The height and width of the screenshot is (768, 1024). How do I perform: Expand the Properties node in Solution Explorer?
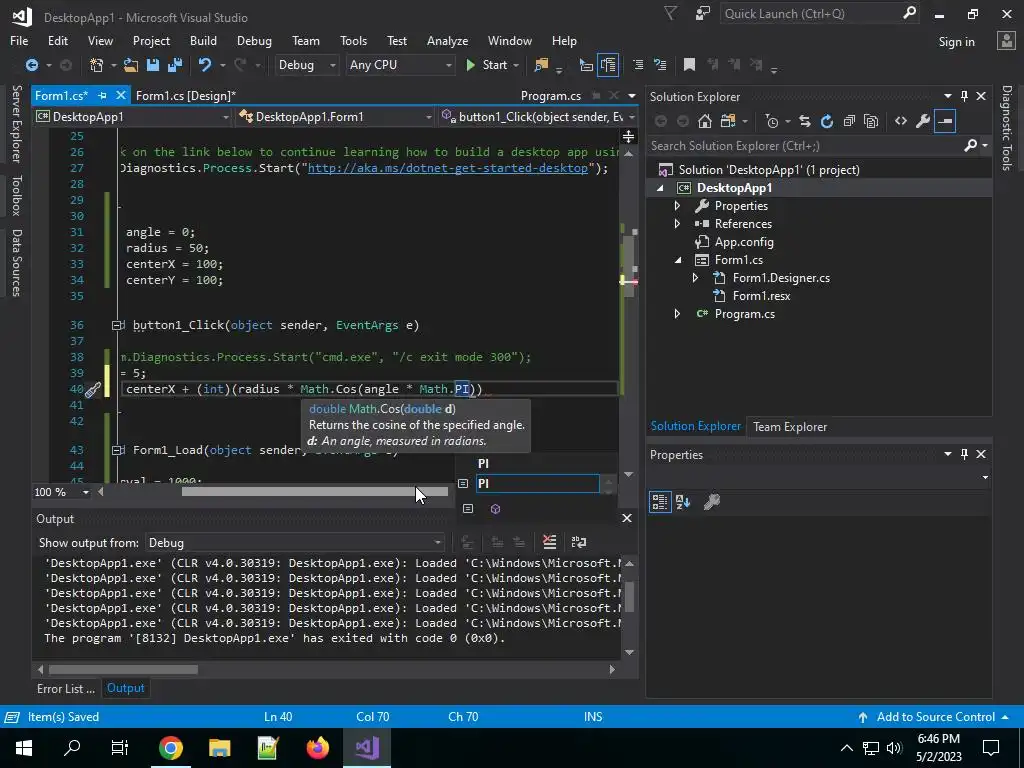pyautogui.click(x=677, y=206)
